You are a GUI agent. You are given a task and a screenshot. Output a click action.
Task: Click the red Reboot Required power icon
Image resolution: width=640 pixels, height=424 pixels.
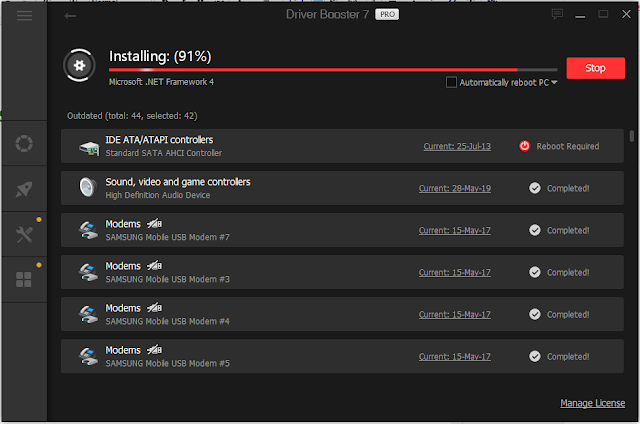pos(524,146)
